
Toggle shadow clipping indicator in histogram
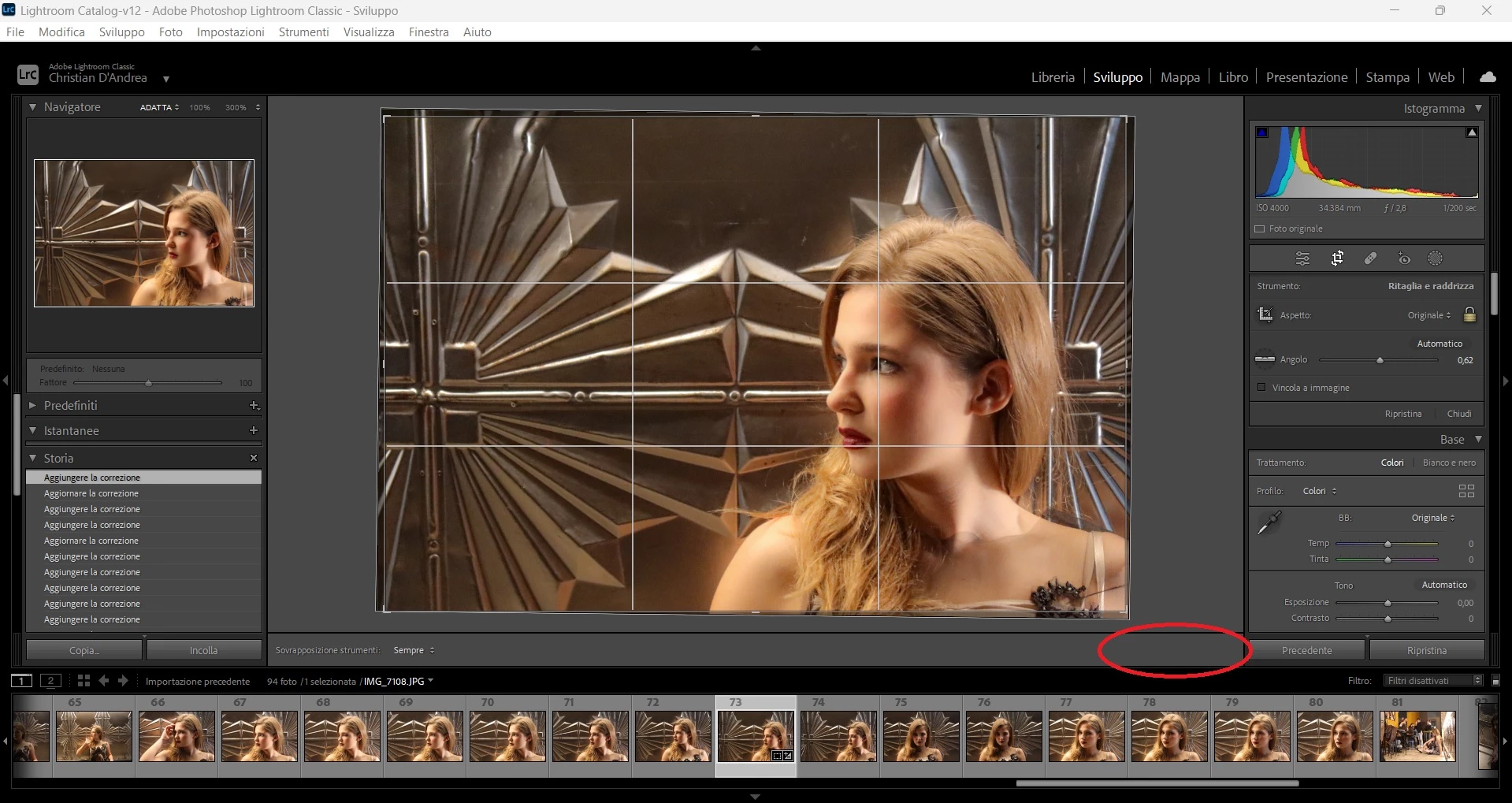1262,132
